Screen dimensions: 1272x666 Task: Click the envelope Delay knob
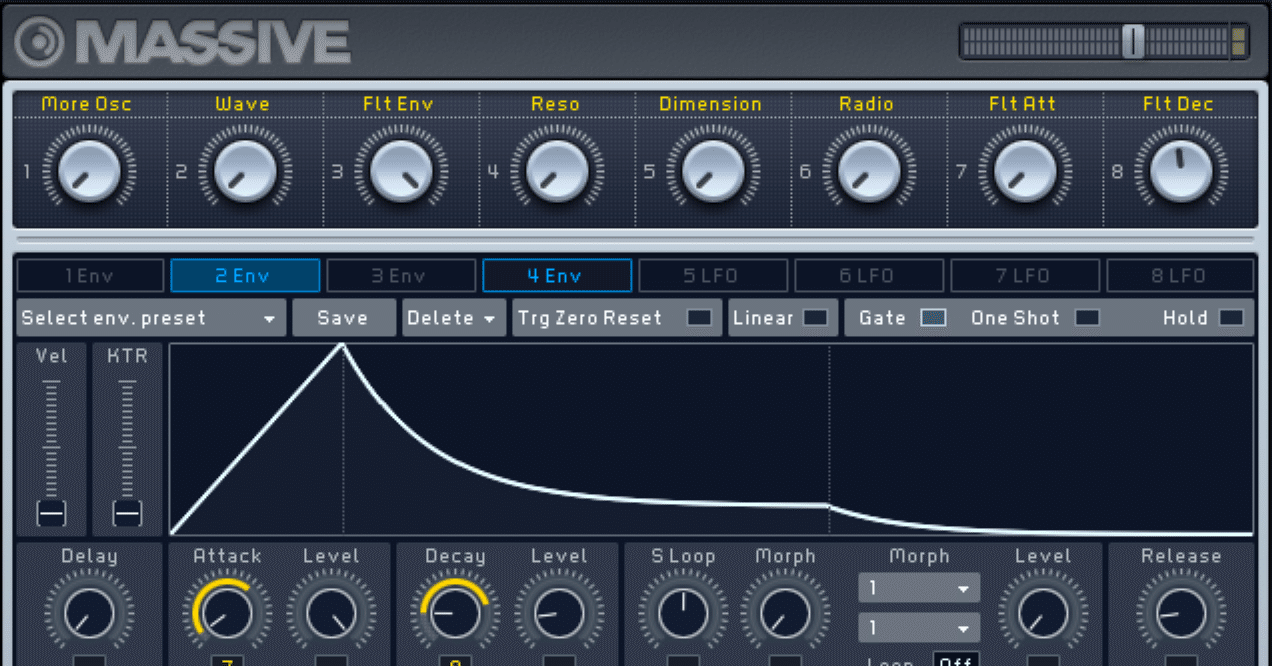(89, 613)
